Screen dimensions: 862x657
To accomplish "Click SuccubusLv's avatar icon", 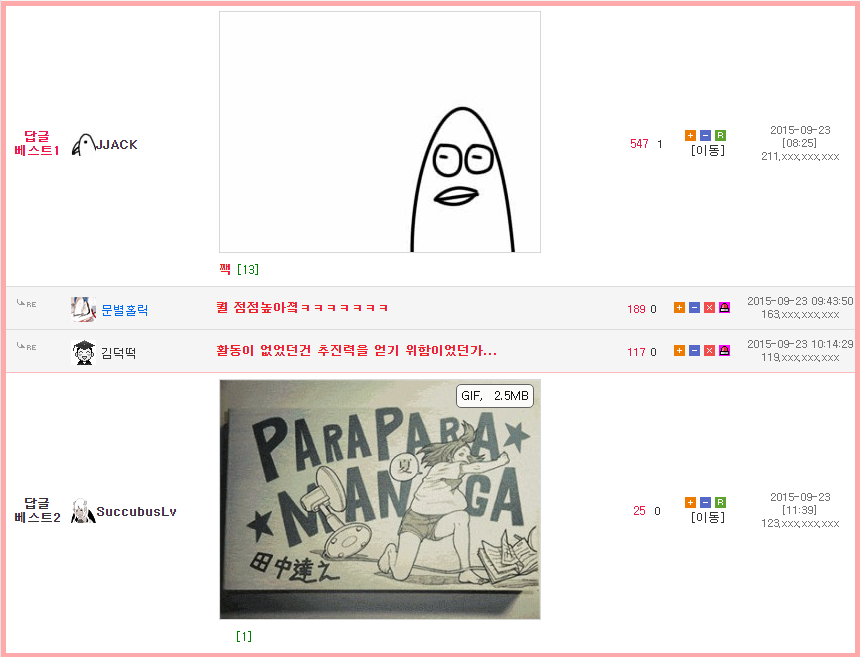I will 83,511.
